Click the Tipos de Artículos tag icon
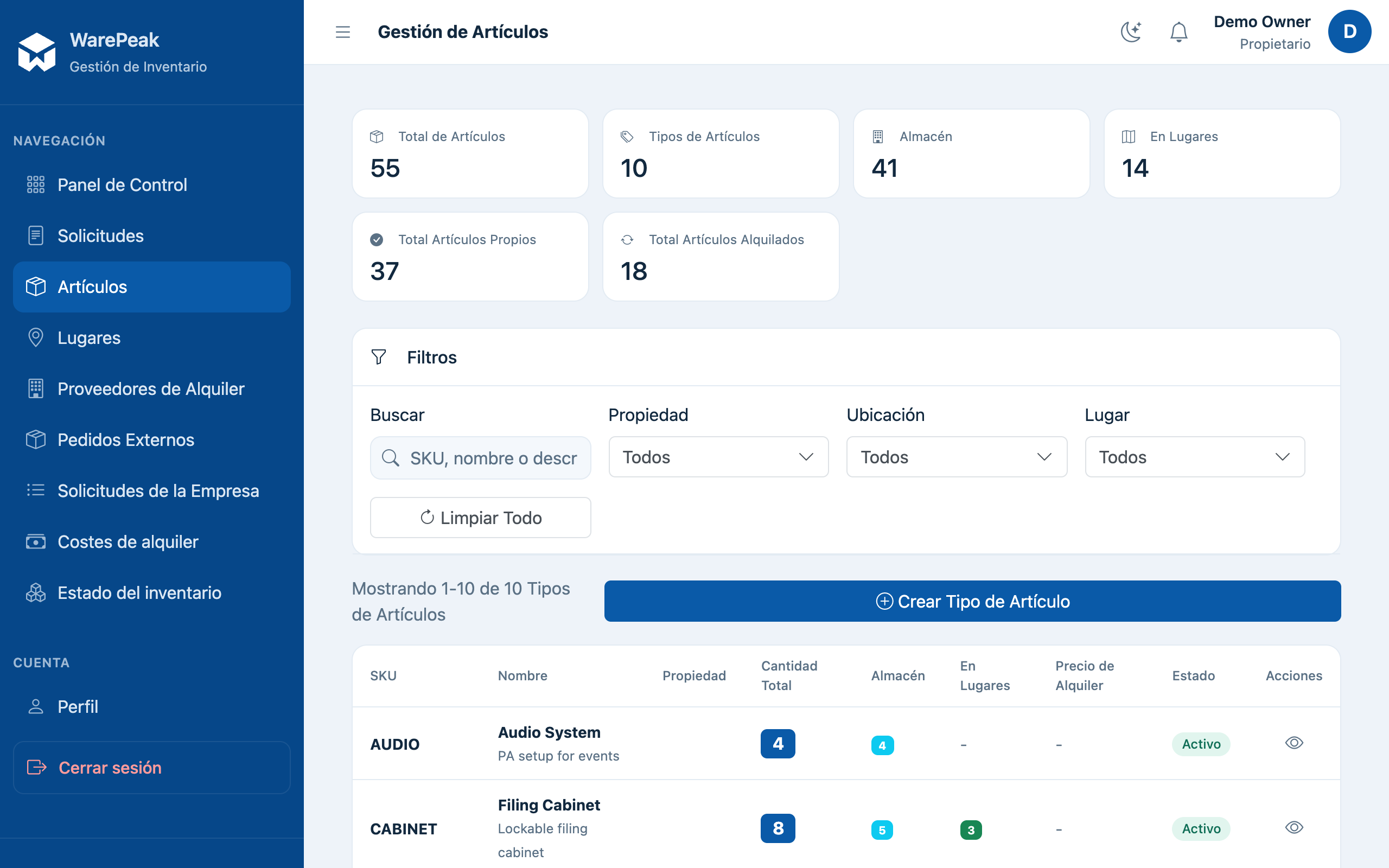Viewport: 1389px width, 868px height. pos(627,137)
